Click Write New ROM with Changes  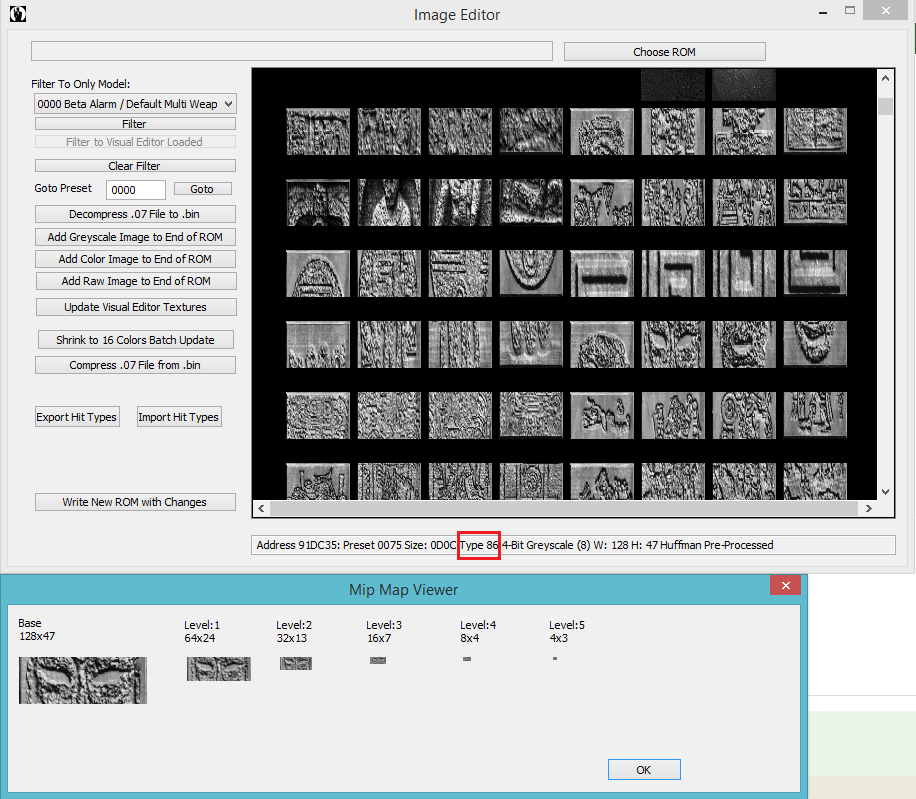[135, 502]
